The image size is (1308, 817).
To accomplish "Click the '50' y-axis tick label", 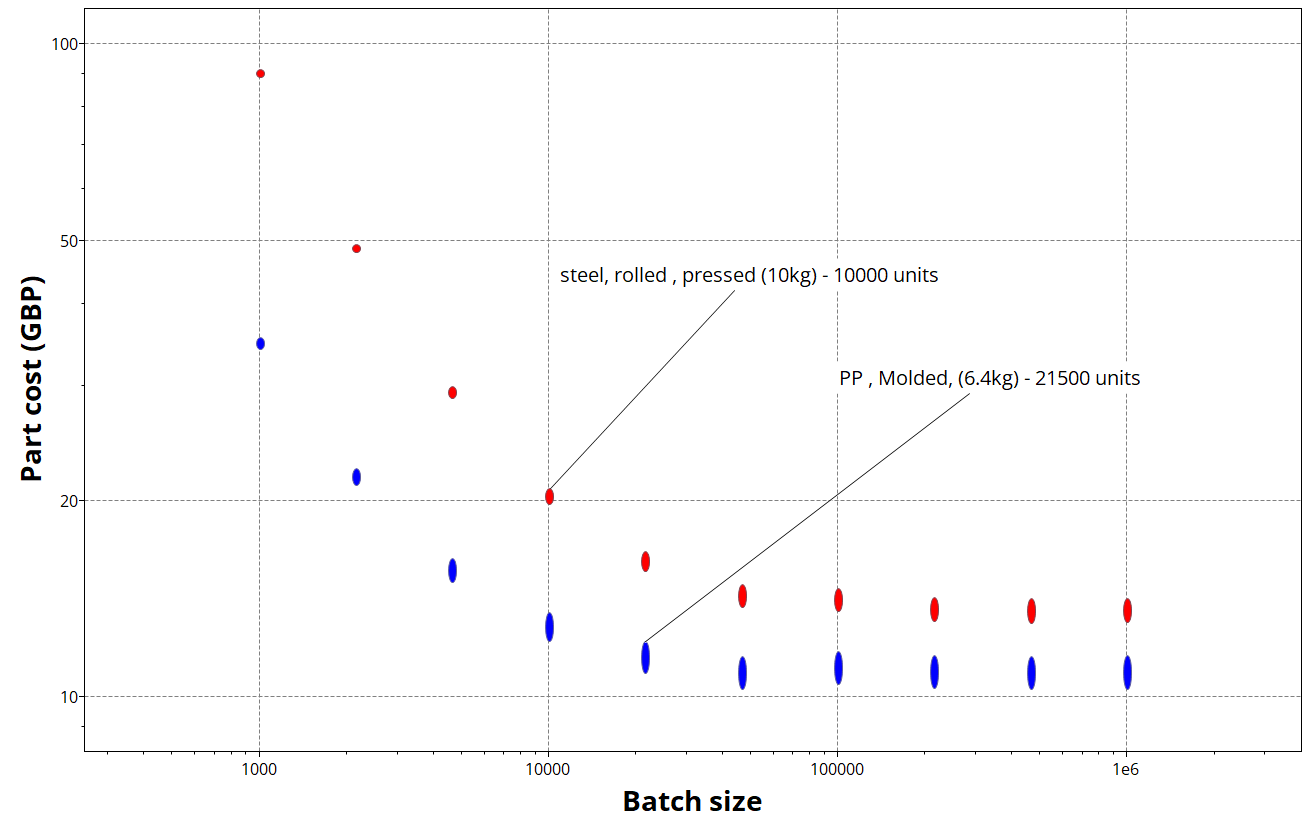I will point(68,241).
